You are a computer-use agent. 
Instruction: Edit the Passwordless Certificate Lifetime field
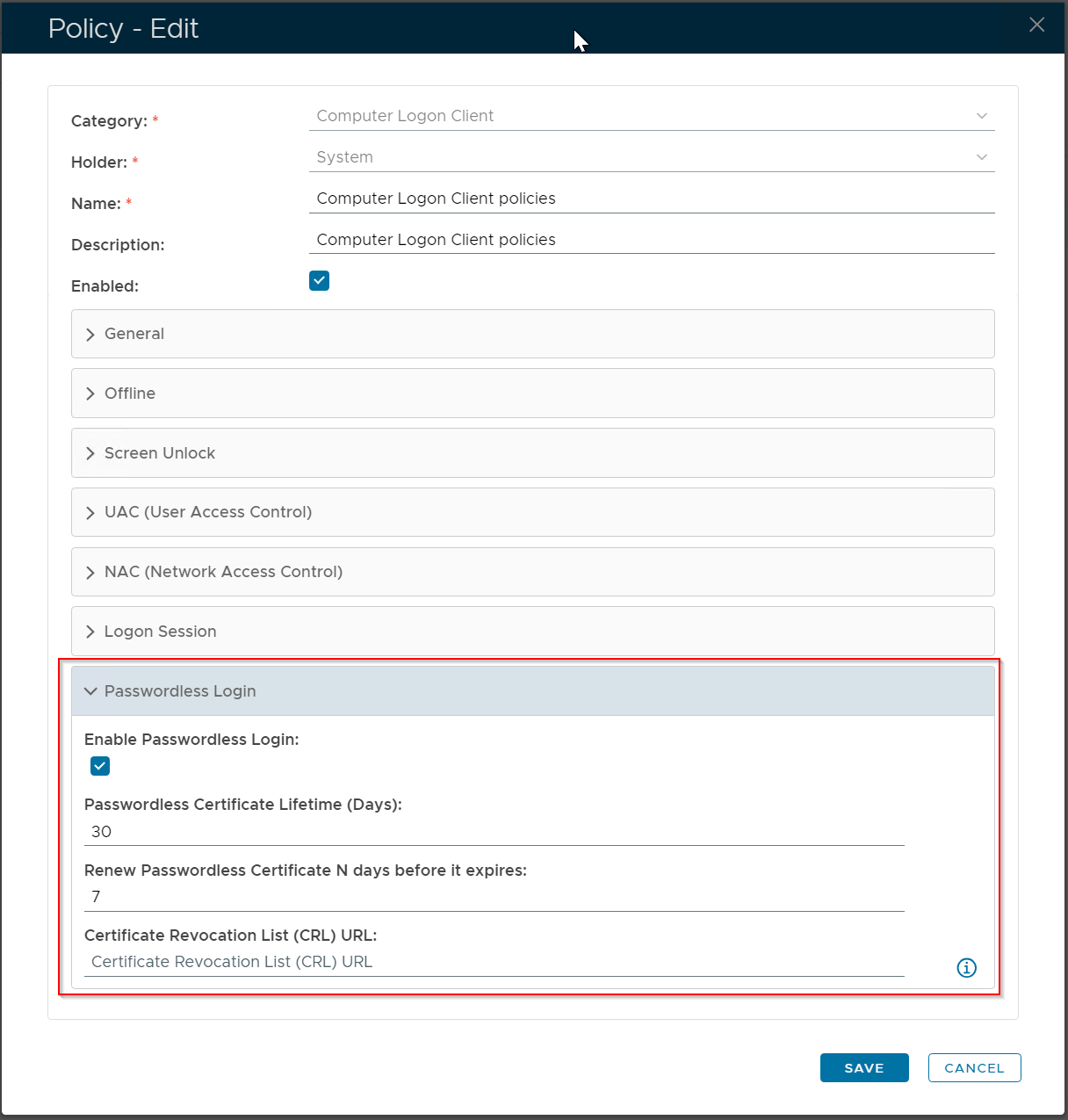pos(494,832)
